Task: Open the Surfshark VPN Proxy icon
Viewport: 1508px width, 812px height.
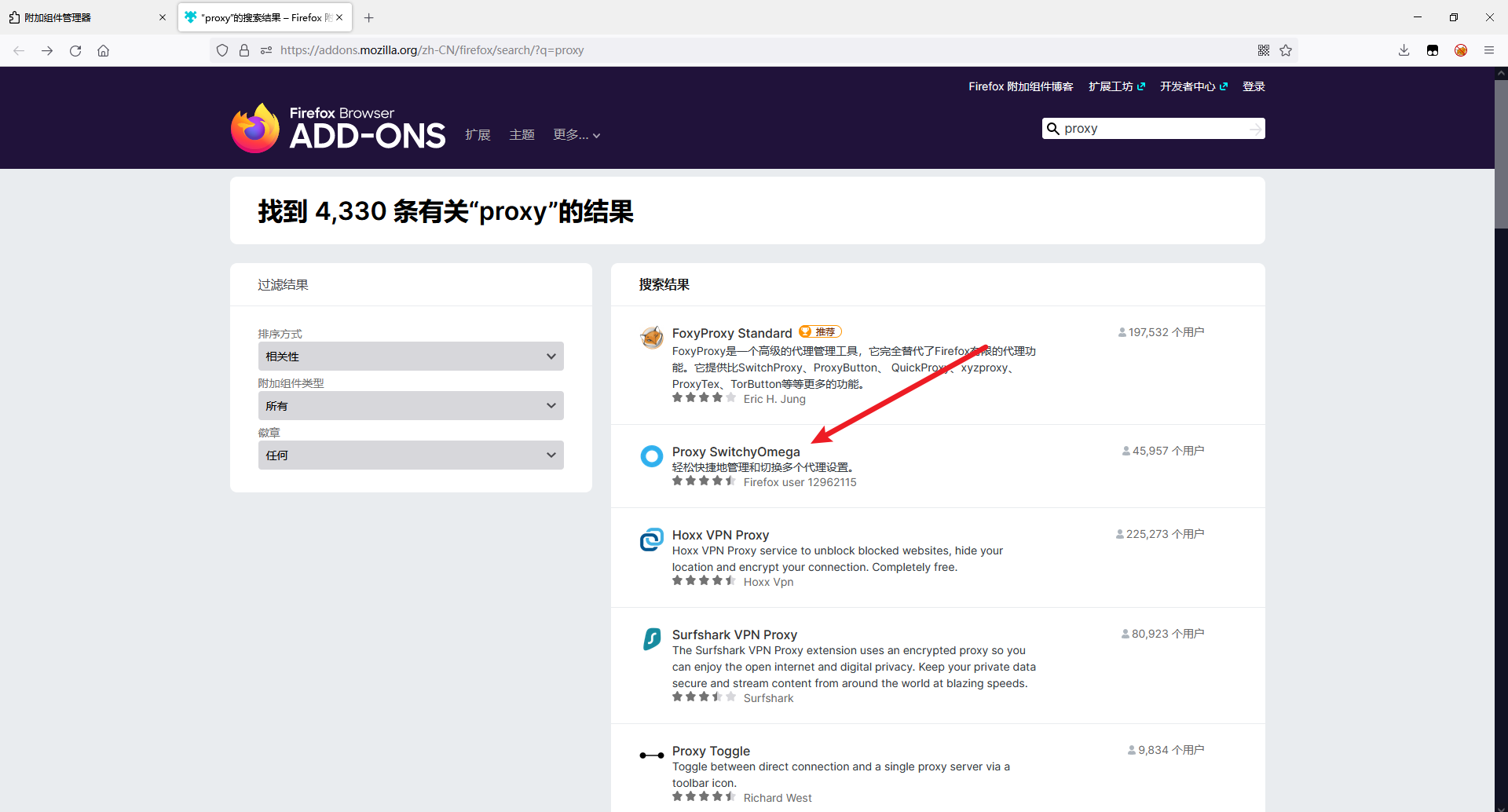Action: pos(652,639)
